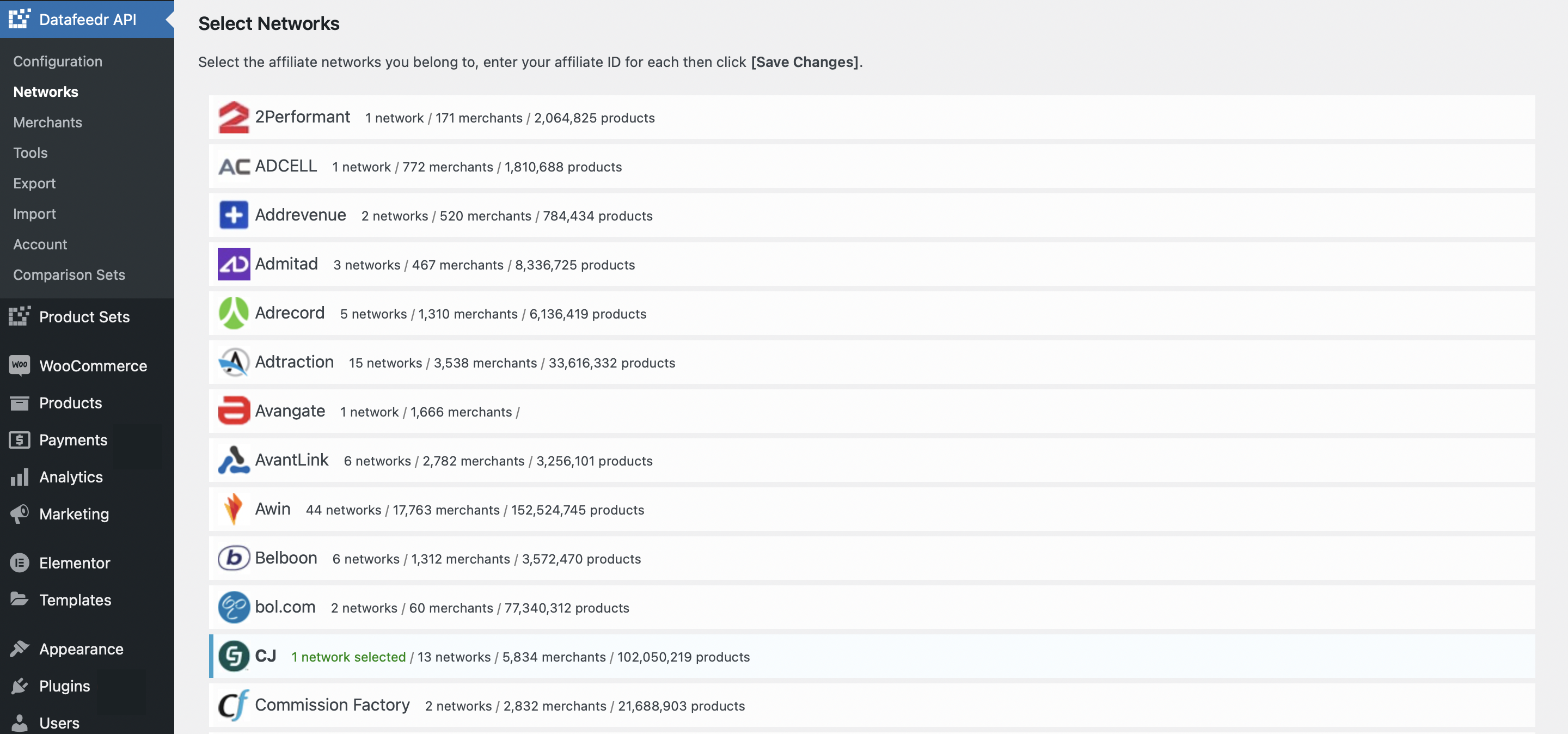Click the Appearance paintbrush icon
This screenshot has width=1568, height=734.
pos(20,649)
